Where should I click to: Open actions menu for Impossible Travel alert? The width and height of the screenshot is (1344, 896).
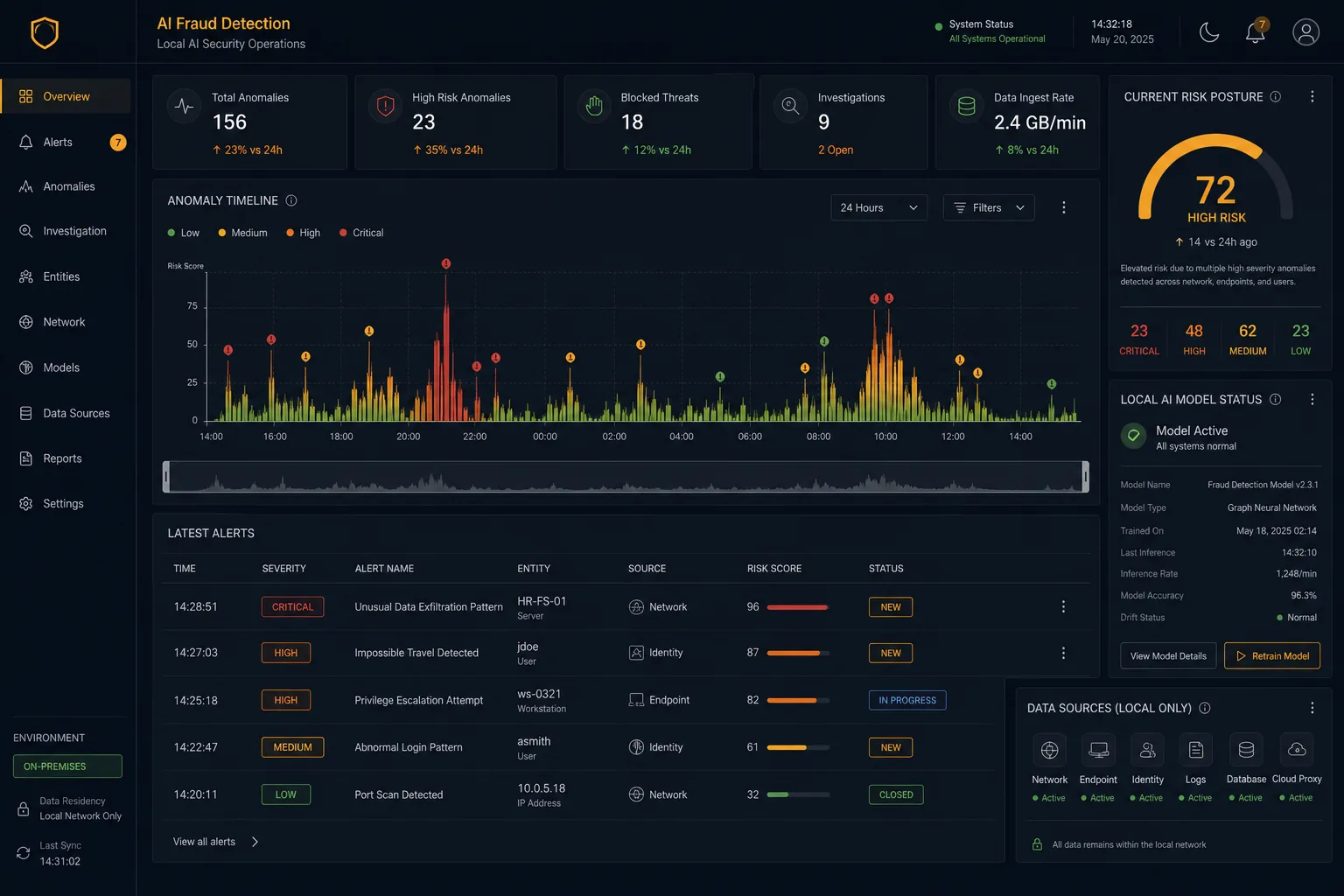pos(1063,653)
